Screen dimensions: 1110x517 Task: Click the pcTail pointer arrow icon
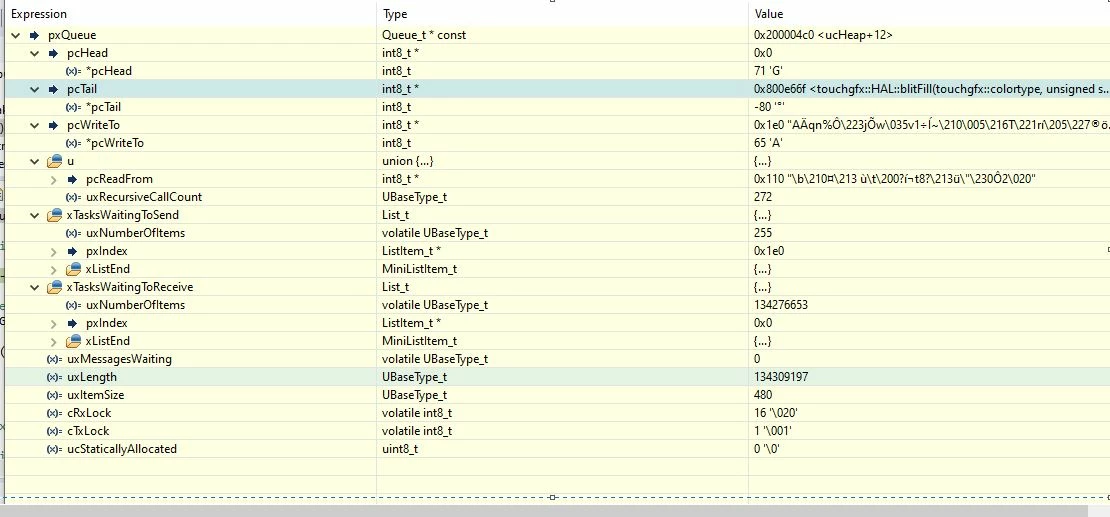[x=53, y=89]
